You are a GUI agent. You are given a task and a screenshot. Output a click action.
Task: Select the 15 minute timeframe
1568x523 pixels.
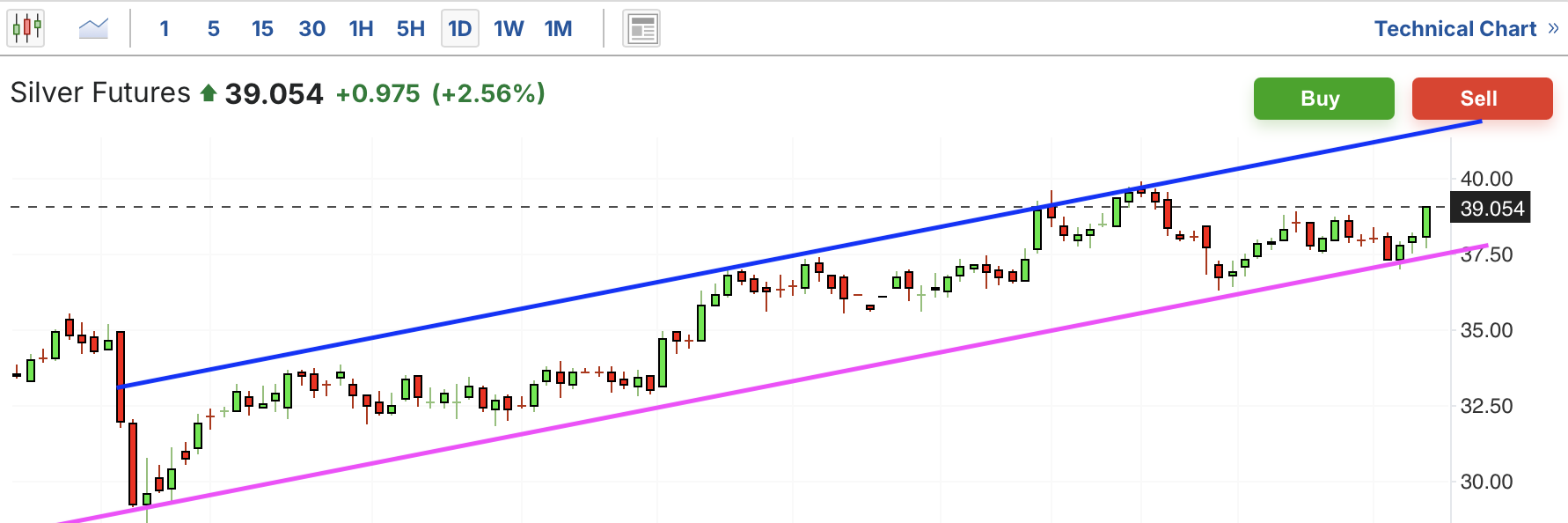[262, 29]
